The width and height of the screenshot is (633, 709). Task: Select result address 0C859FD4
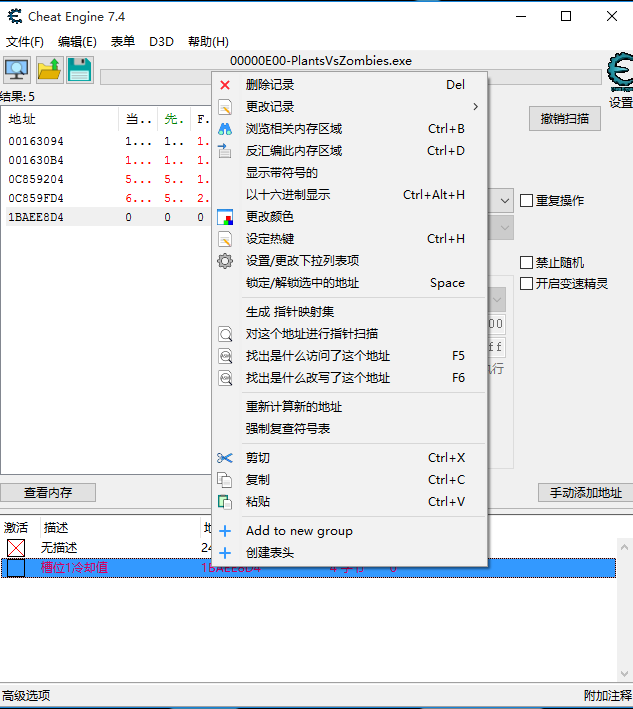[x=36, y=199]
